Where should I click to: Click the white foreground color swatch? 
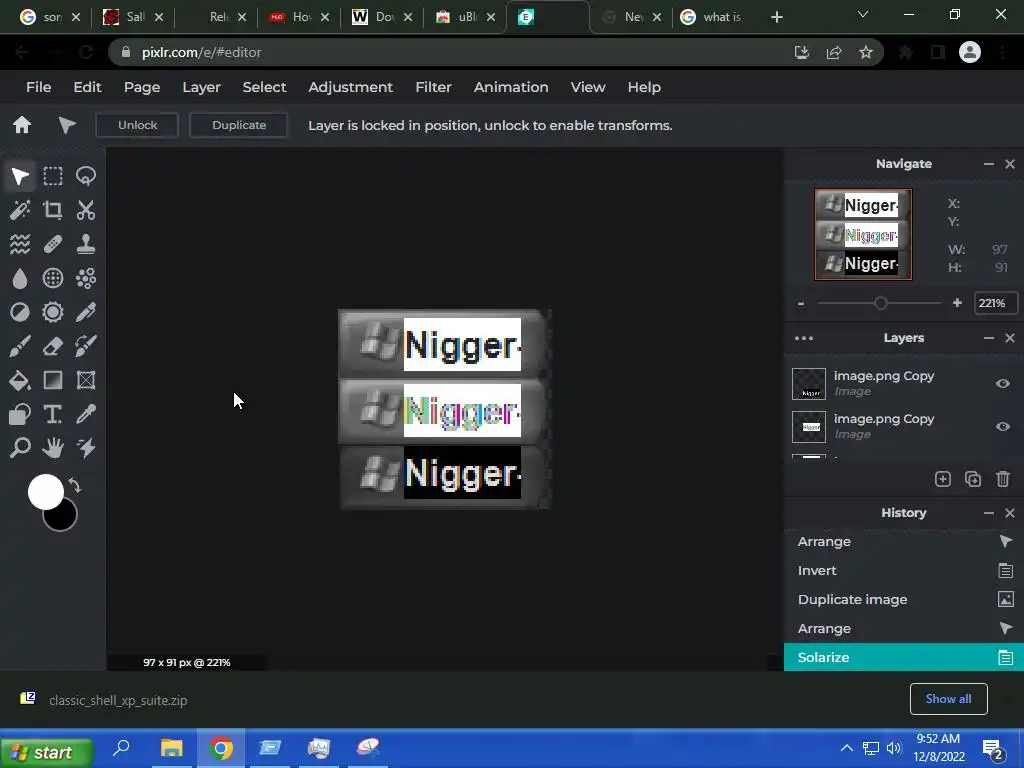[44, 491]
